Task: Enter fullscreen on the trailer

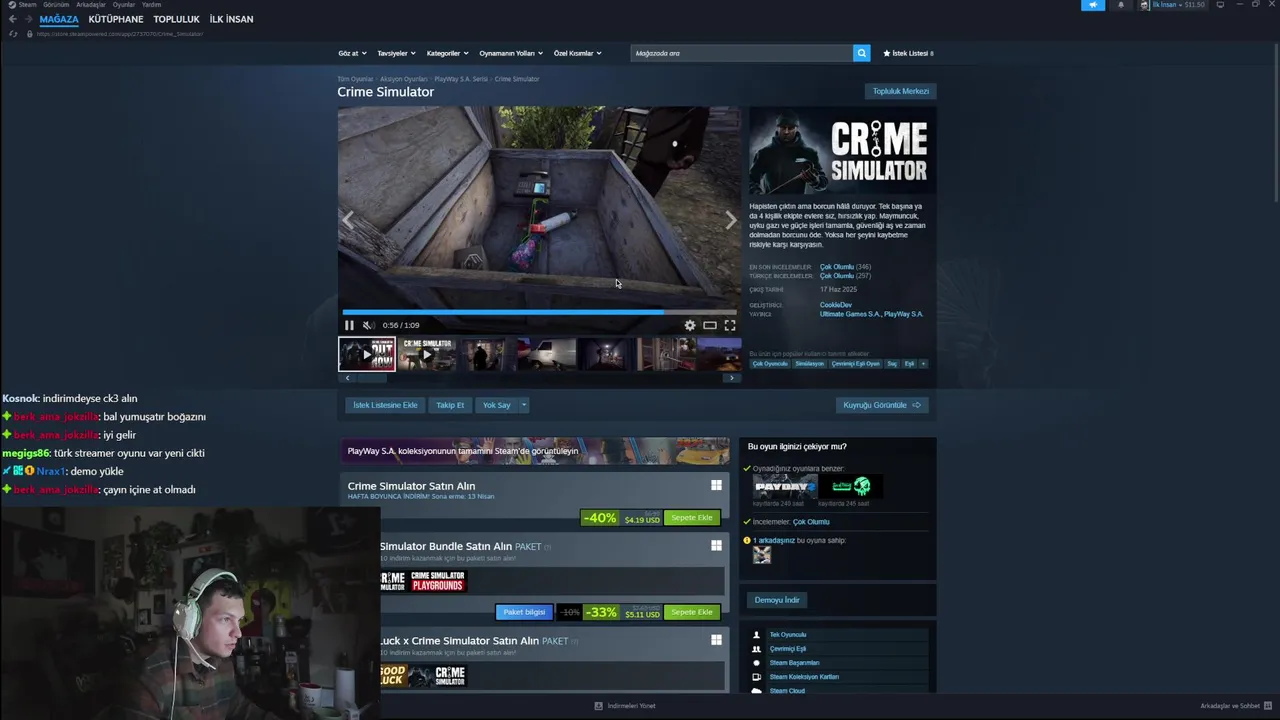Action: coord(730,325)
